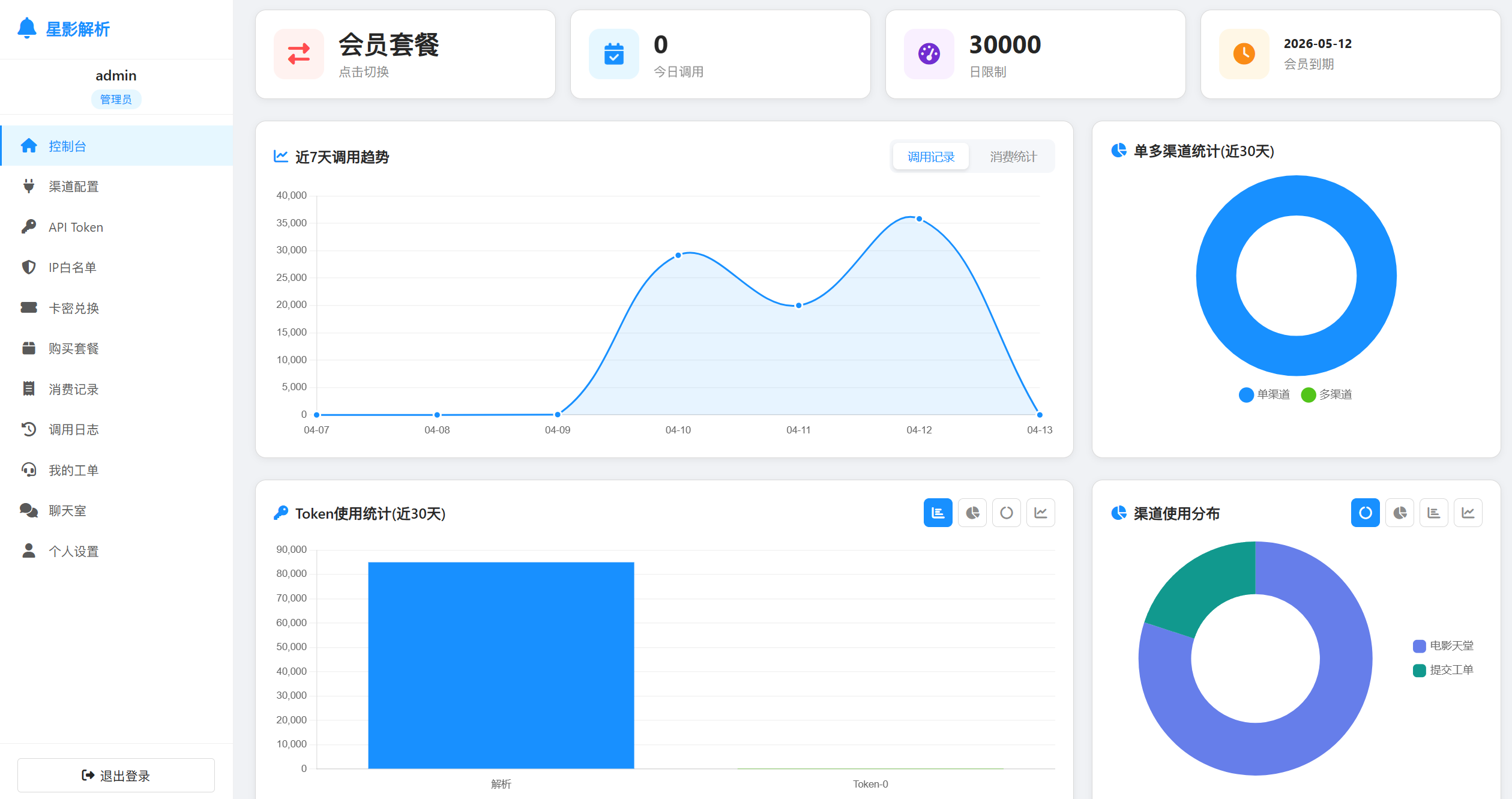Select the 消费统计 tab
The width and height of the screenshot is (1512, 799).
pos(1013,157)
